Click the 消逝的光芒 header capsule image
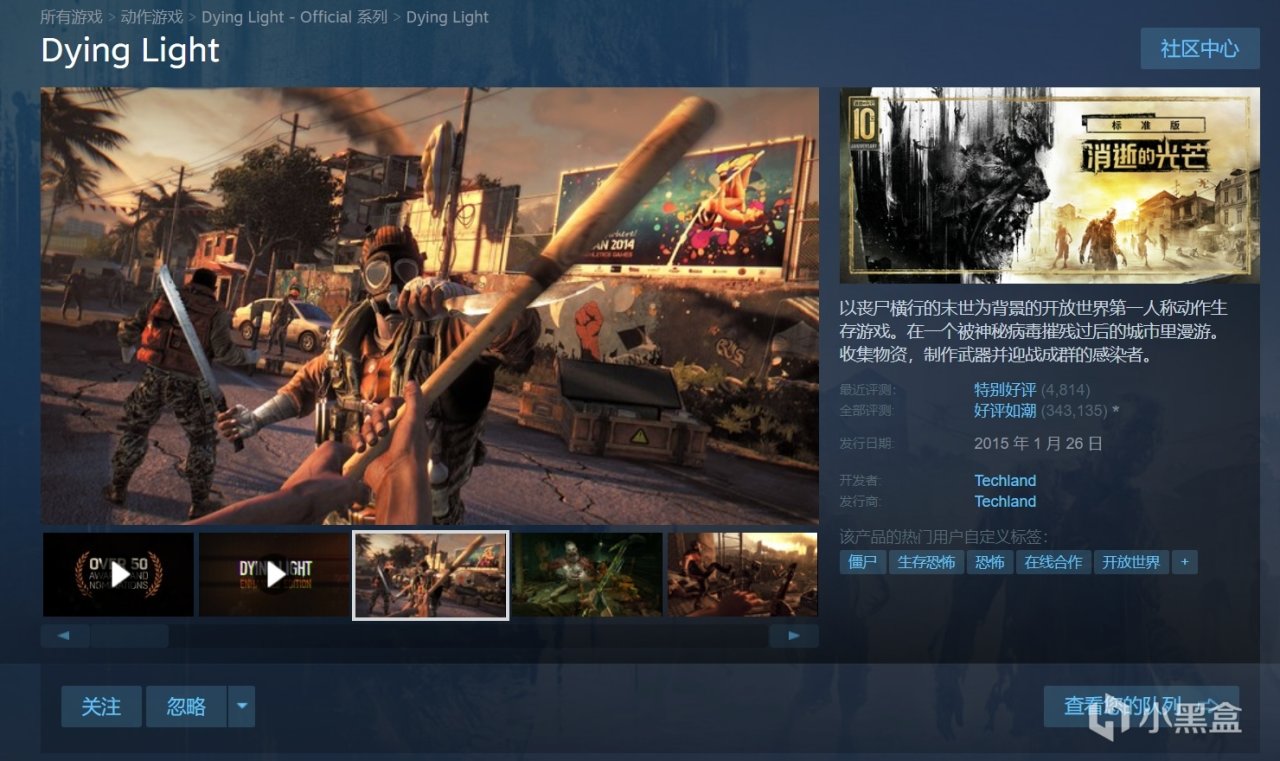Viewport: 1280px width, 761px height. [1049, 185]
